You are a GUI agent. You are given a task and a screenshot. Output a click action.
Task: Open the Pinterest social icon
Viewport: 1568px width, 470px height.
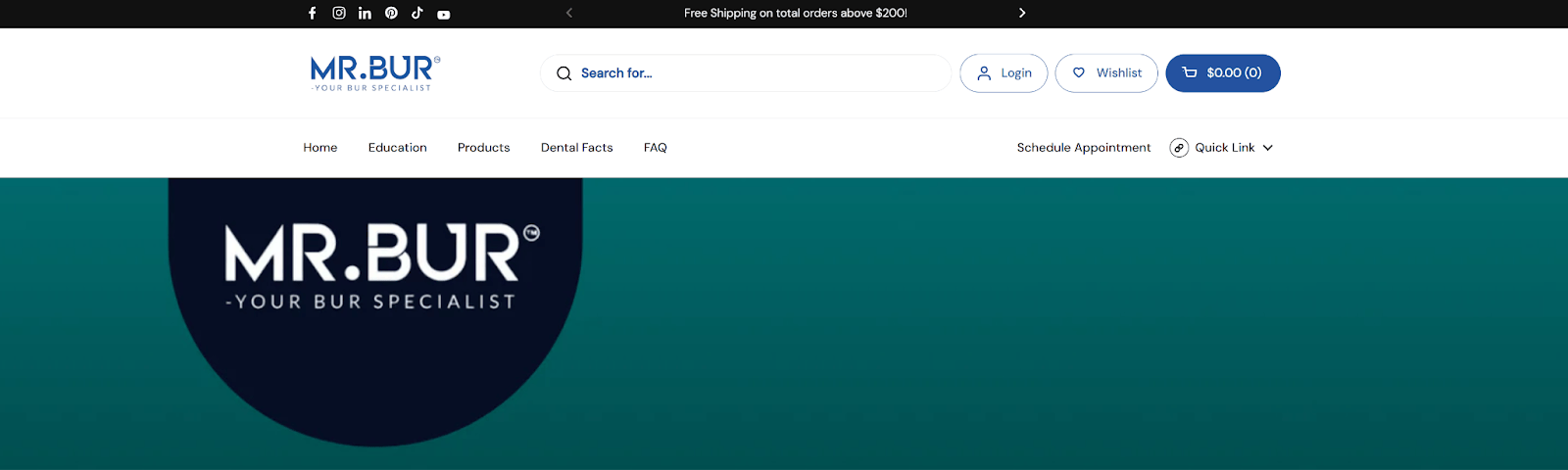(x=391, y=14)
